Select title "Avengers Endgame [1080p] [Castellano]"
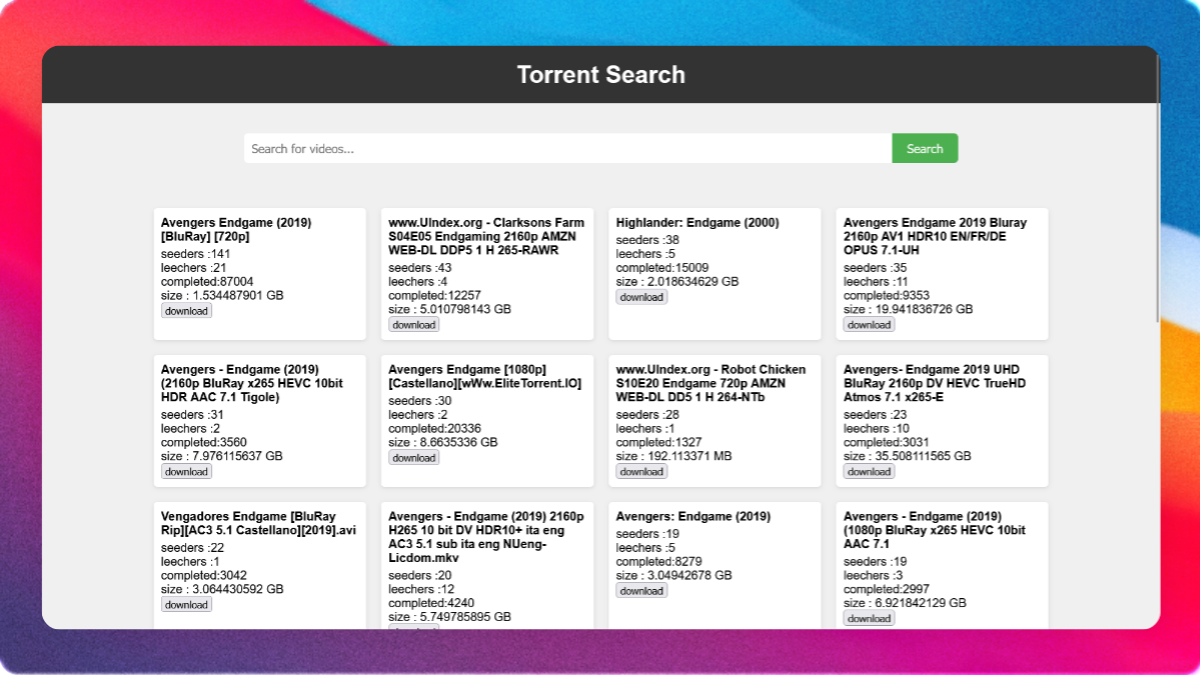The image size is (1200, 675). point(485,377)
